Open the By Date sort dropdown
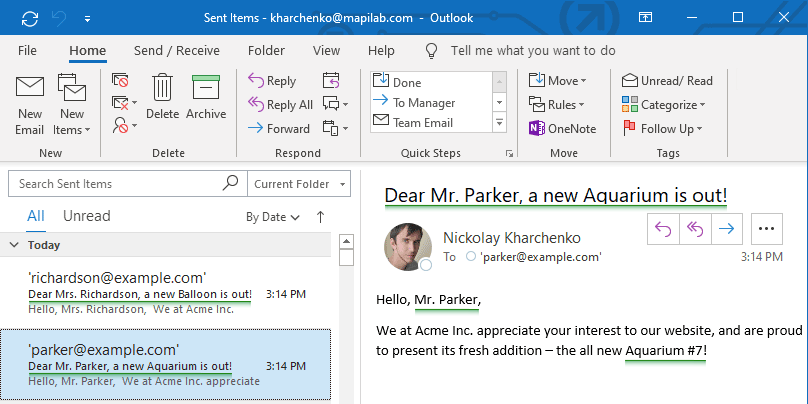This screenshot has height=404, width=808. [x=273, y=217]
